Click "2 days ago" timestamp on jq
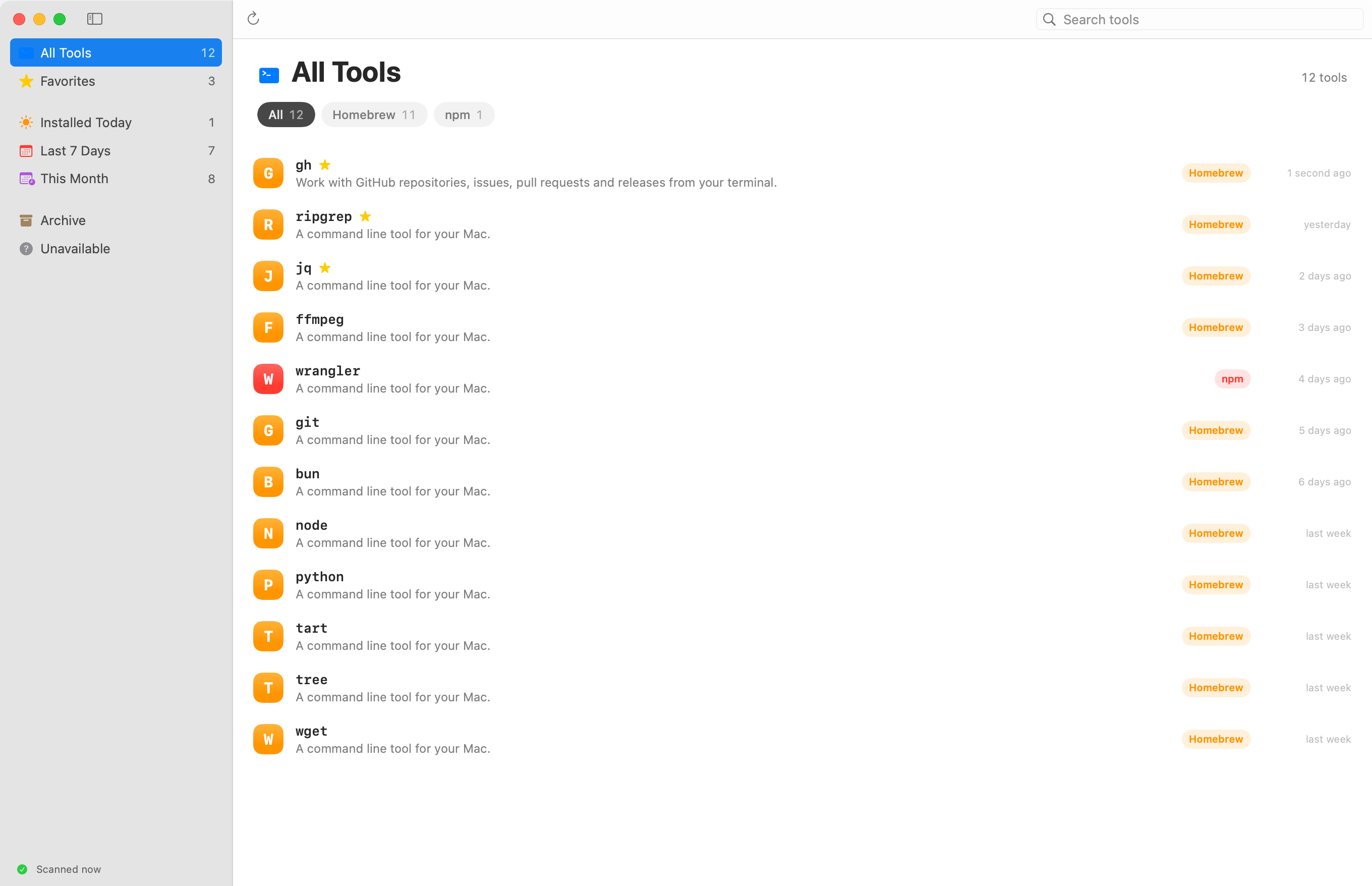Viewport: 1372px width, 886px height. (x=1325, y=276)
